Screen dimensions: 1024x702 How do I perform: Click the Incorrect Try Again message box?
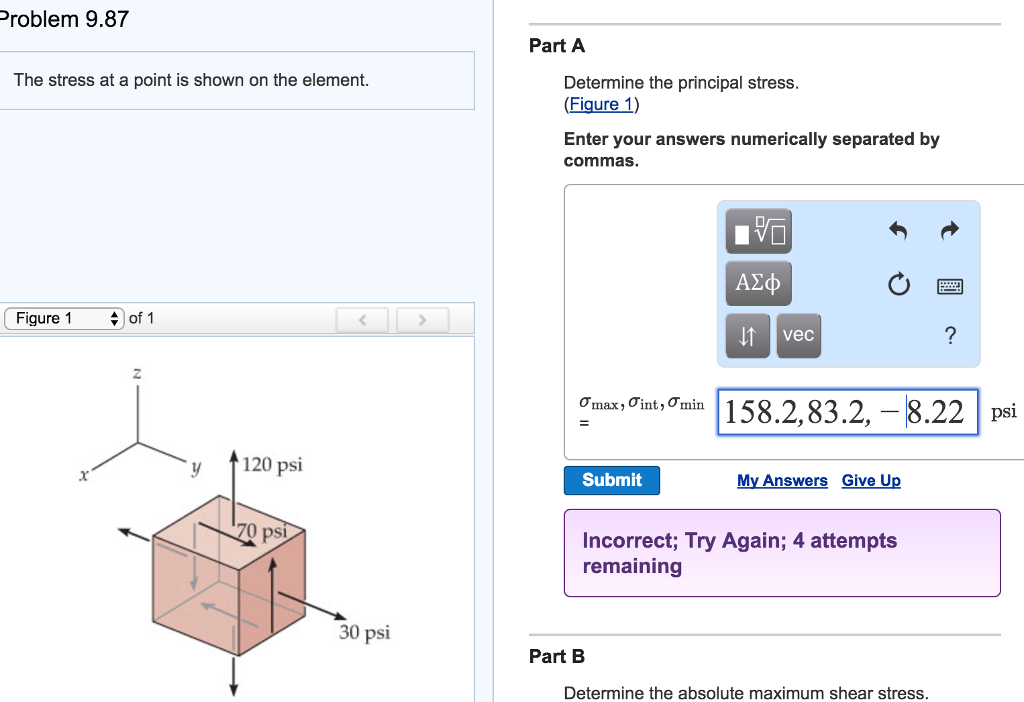782,552
